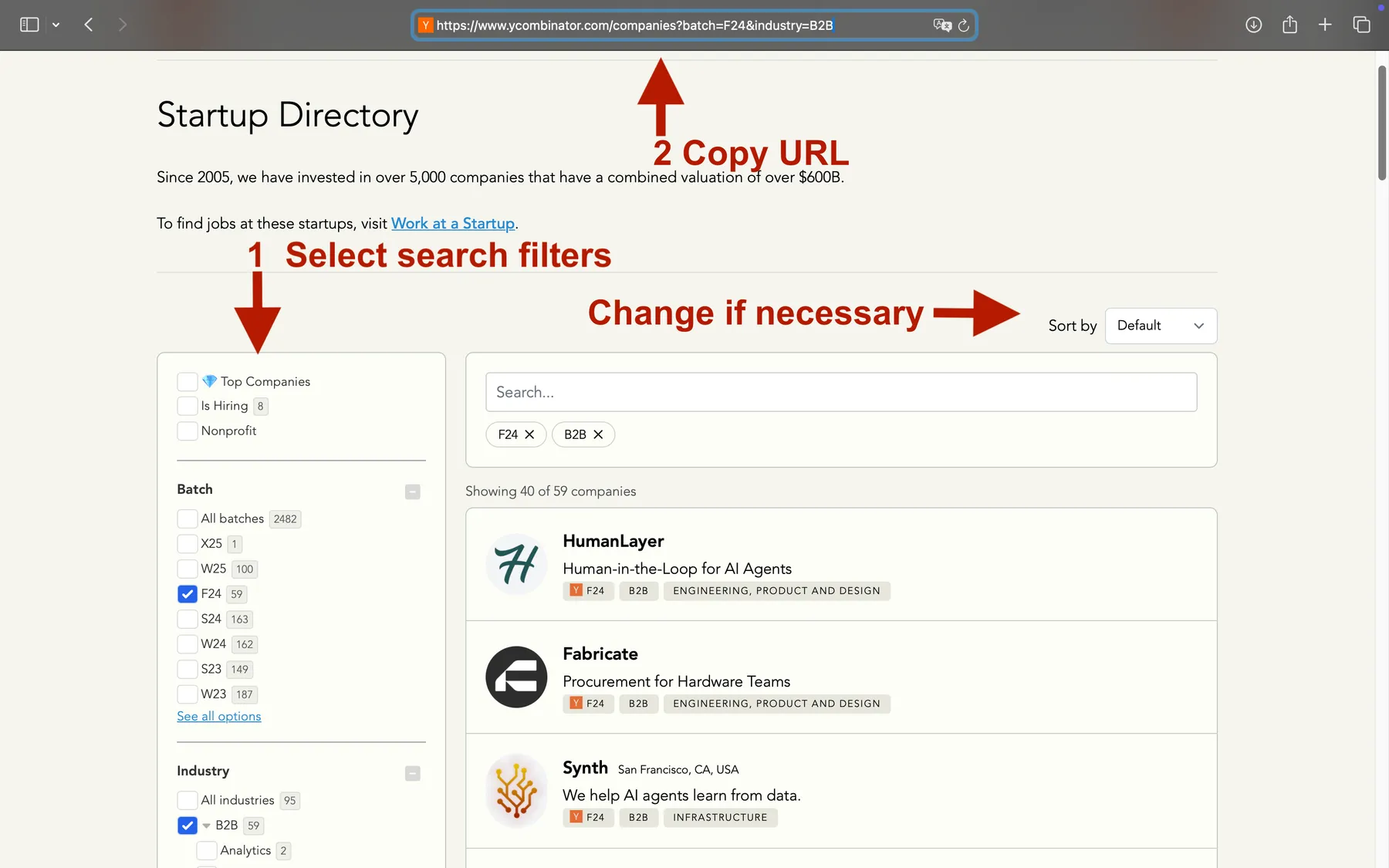Image resolution: width=1389 pixels, height=868 pixels.
Task: Collapse the Industry filter section
Action: [413, 773]
